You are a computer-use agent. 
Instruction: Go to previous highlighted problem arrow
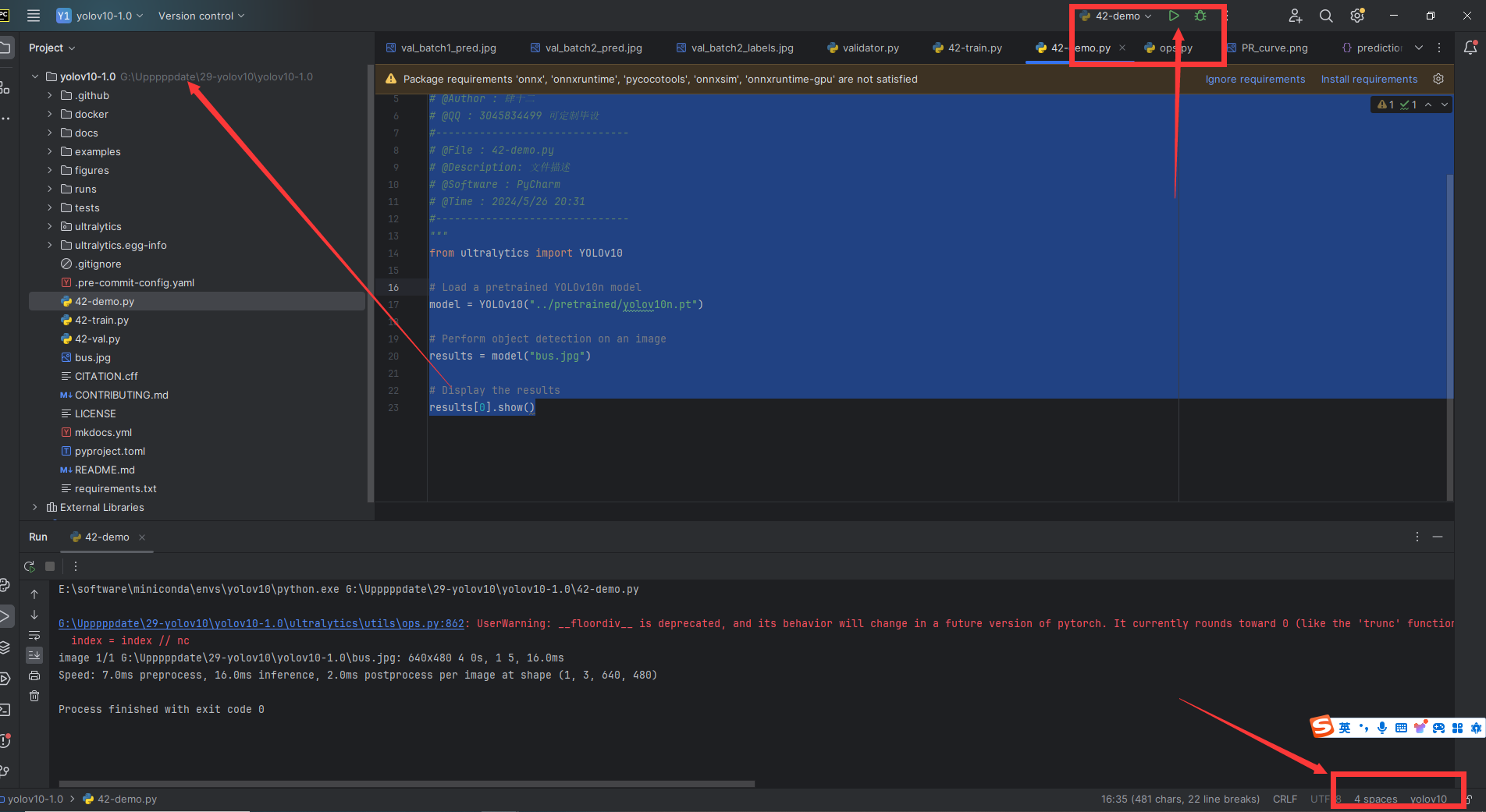[x=1428, y=105]
